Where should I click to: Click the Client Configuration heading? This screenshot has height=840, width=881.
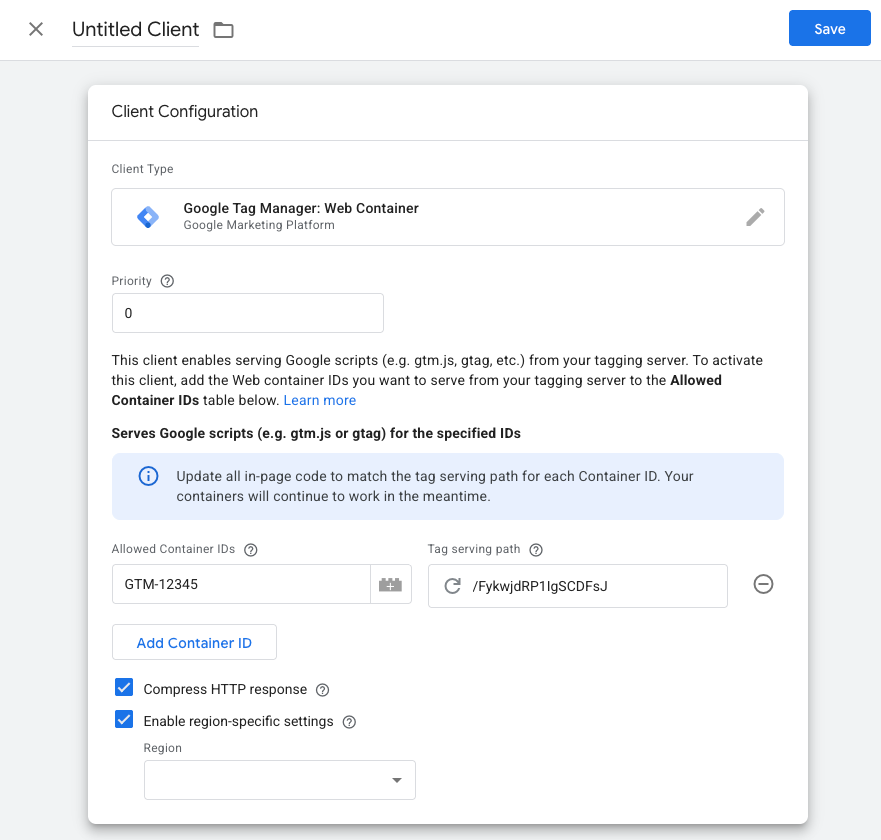[184, 111]
